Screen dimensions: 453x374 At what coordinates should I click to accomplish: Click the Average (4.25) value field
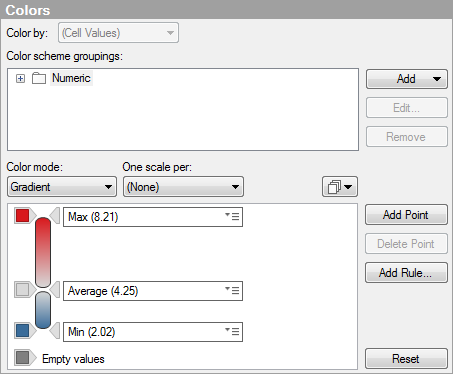(x=153, y=291)
